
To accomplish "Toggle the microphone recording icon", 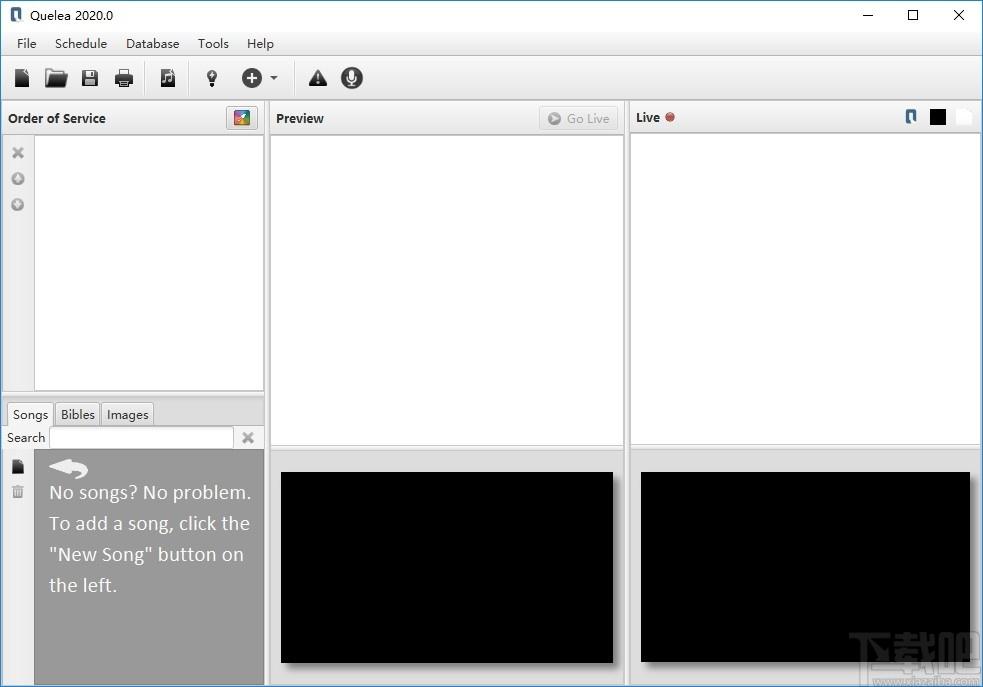I will [x=352, y=78].
